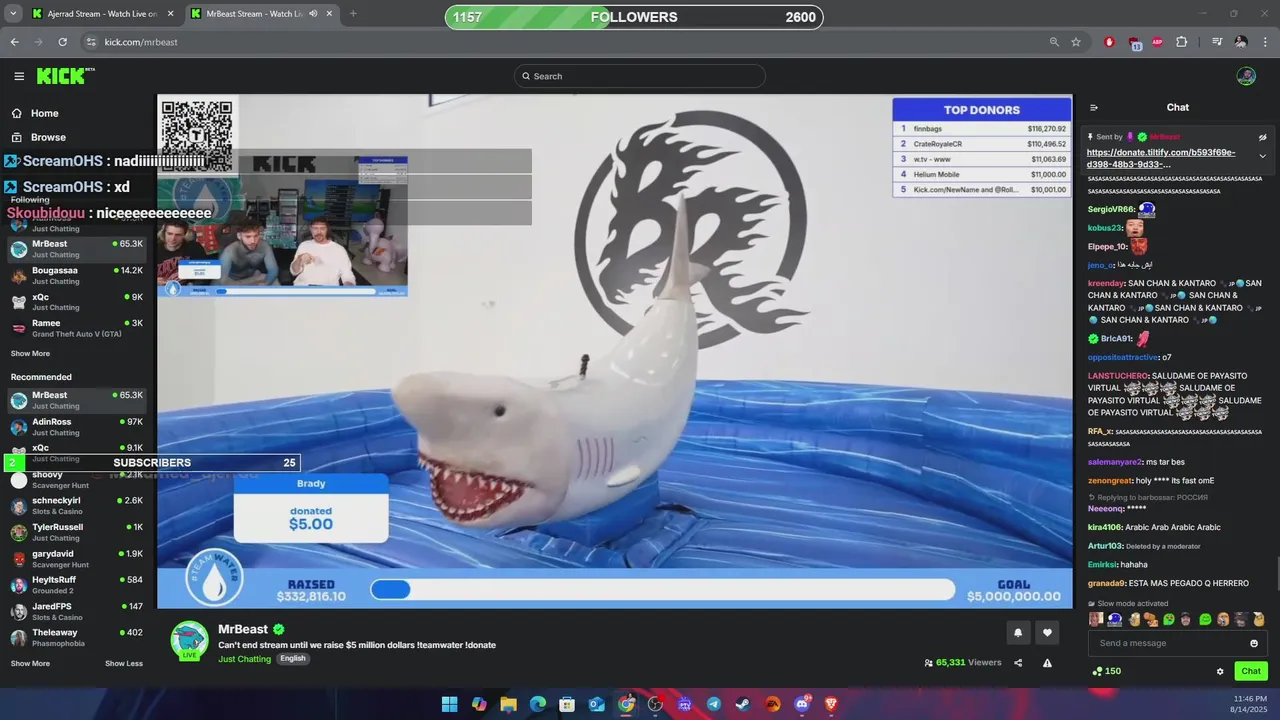Click the KICK logo
1280x720 pixels.
click(65, 76)
